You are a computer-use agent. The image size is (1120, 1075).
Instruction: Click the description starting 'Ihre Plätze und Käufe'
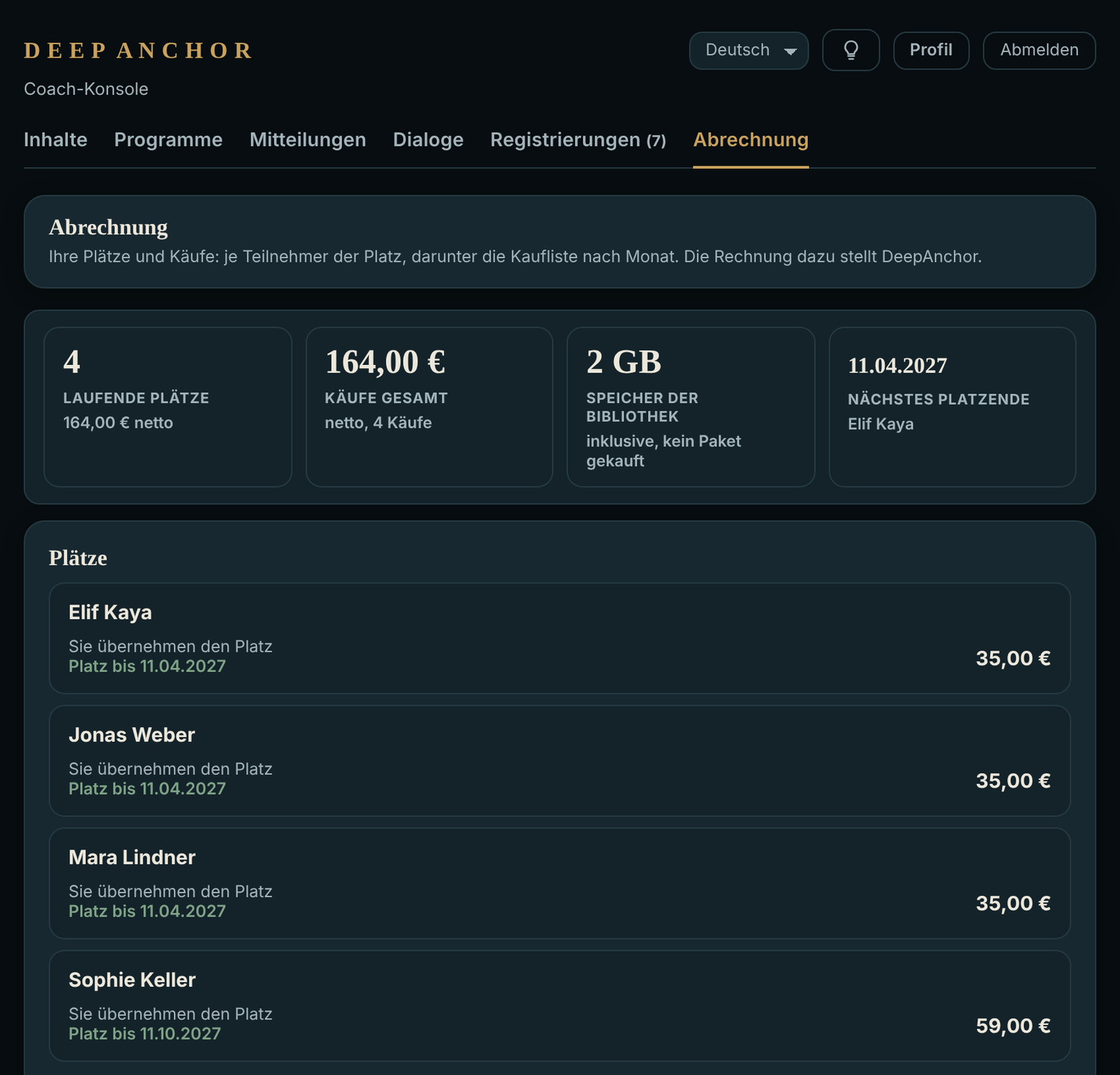click(515, 257)
